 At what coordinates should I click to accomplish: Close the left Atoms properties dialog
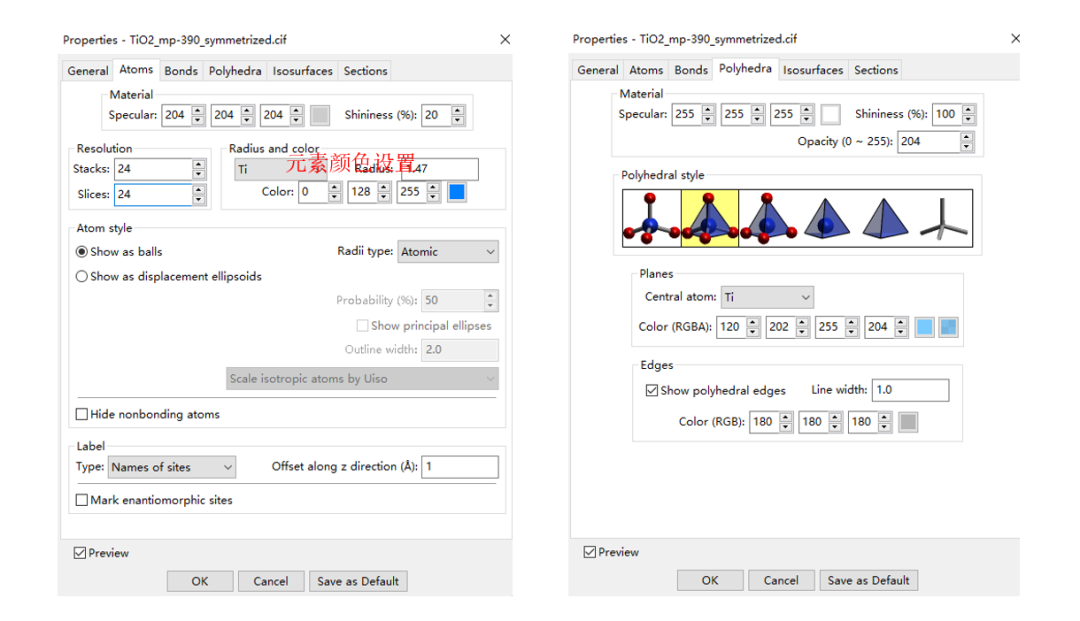[505, 40]
